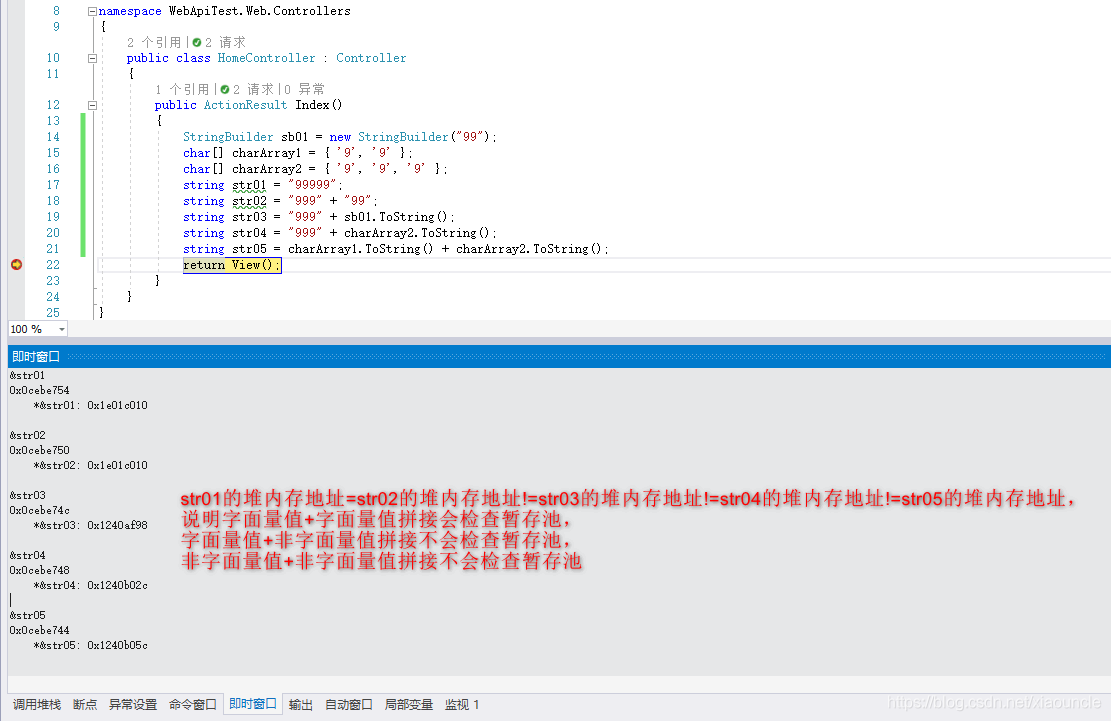Switch to the 命令窗口 tab
The width and height of the screenshot is (1111, 721).
(x=193, y=705)
